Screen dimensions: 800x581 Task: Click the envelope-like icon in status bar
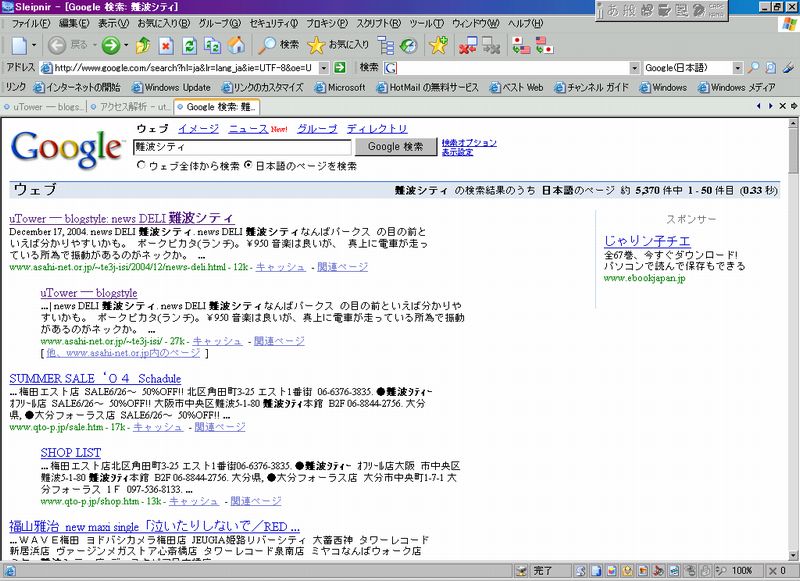(x=627, y=571)
